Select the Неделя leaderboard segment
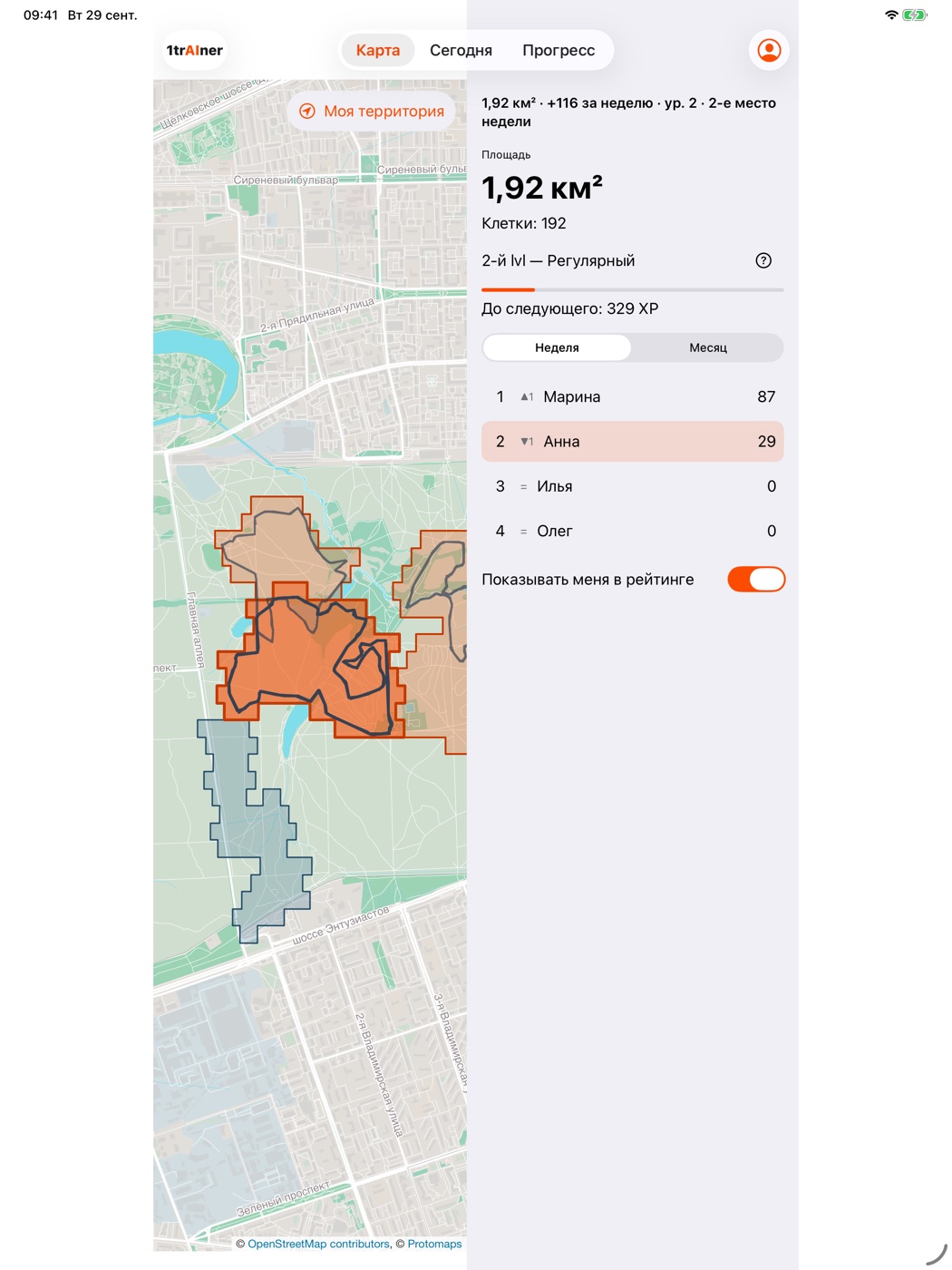The image size is (952, 1270). [x=557, y=347]
